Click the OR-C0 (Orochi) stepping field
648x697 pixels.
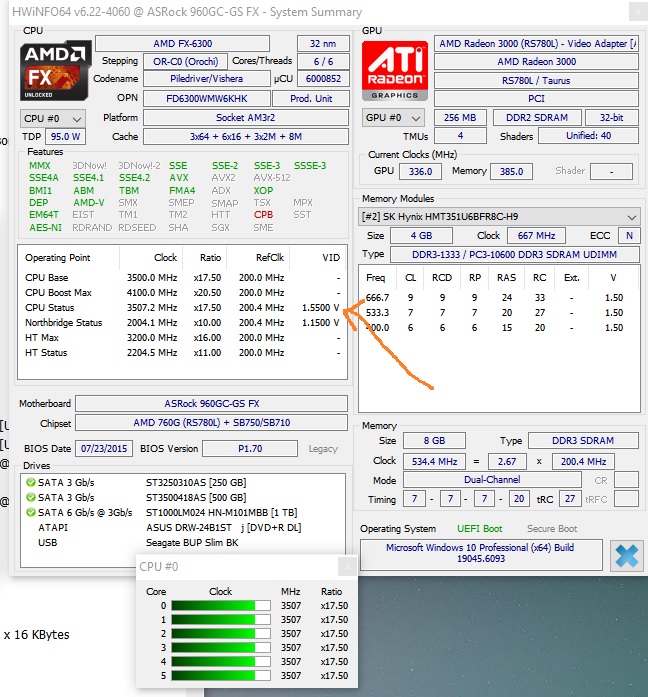[185, 61]
